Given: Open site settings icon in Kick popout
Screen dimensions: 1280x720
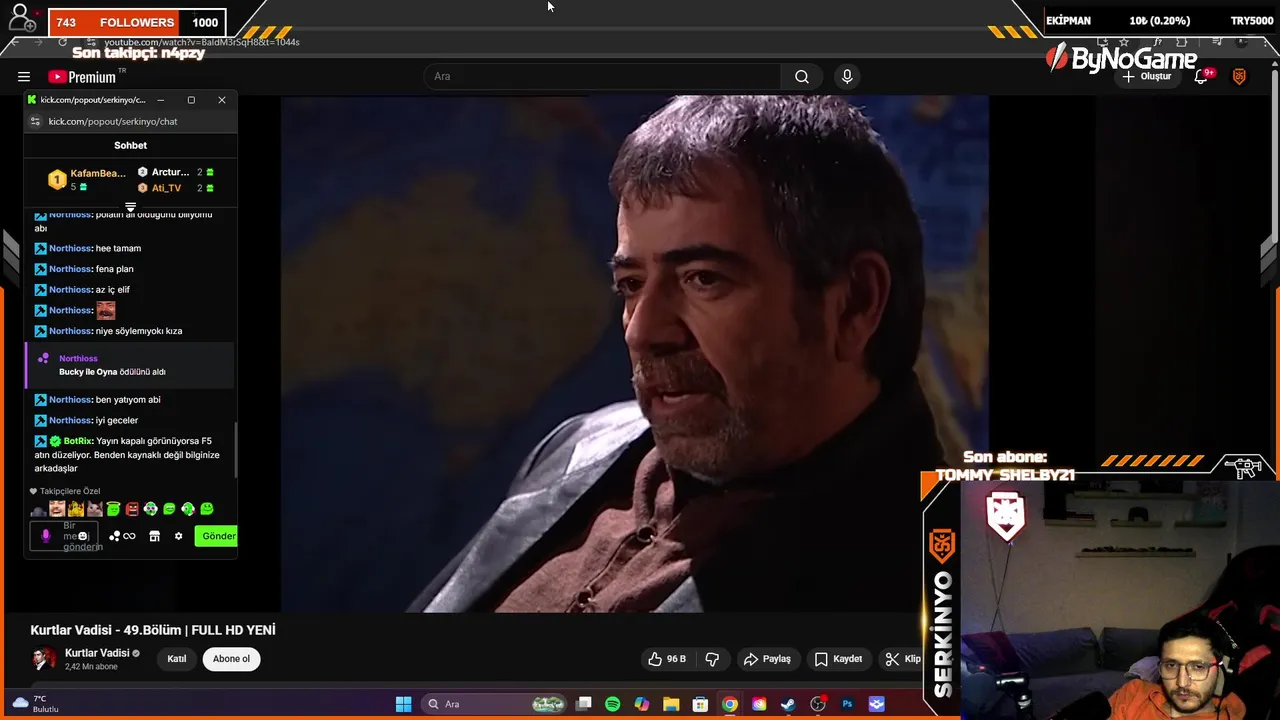Looking at the screenshot, I should 35,121.
